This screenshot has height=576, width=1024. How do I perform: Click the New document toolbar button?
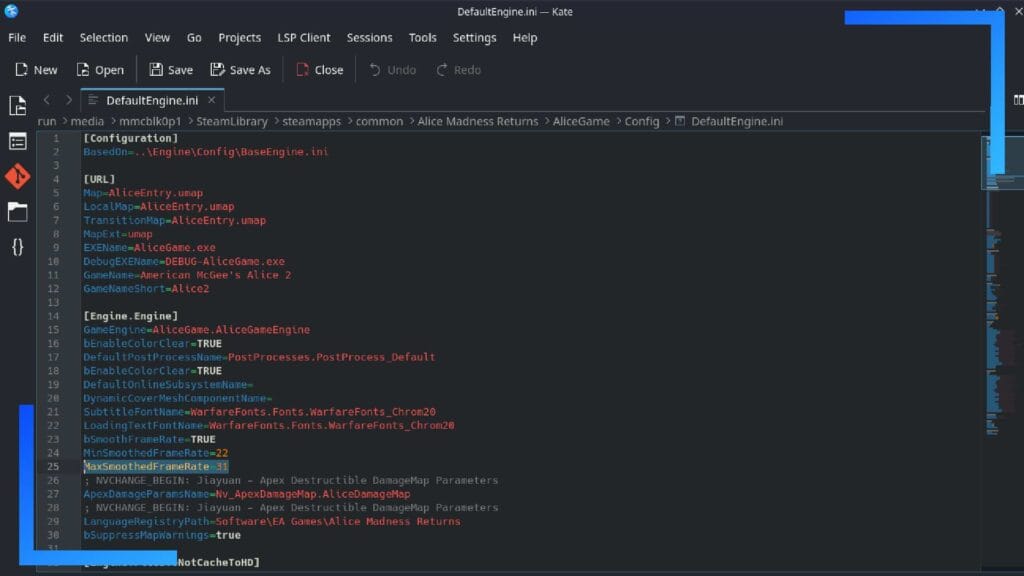click(36, 70)
